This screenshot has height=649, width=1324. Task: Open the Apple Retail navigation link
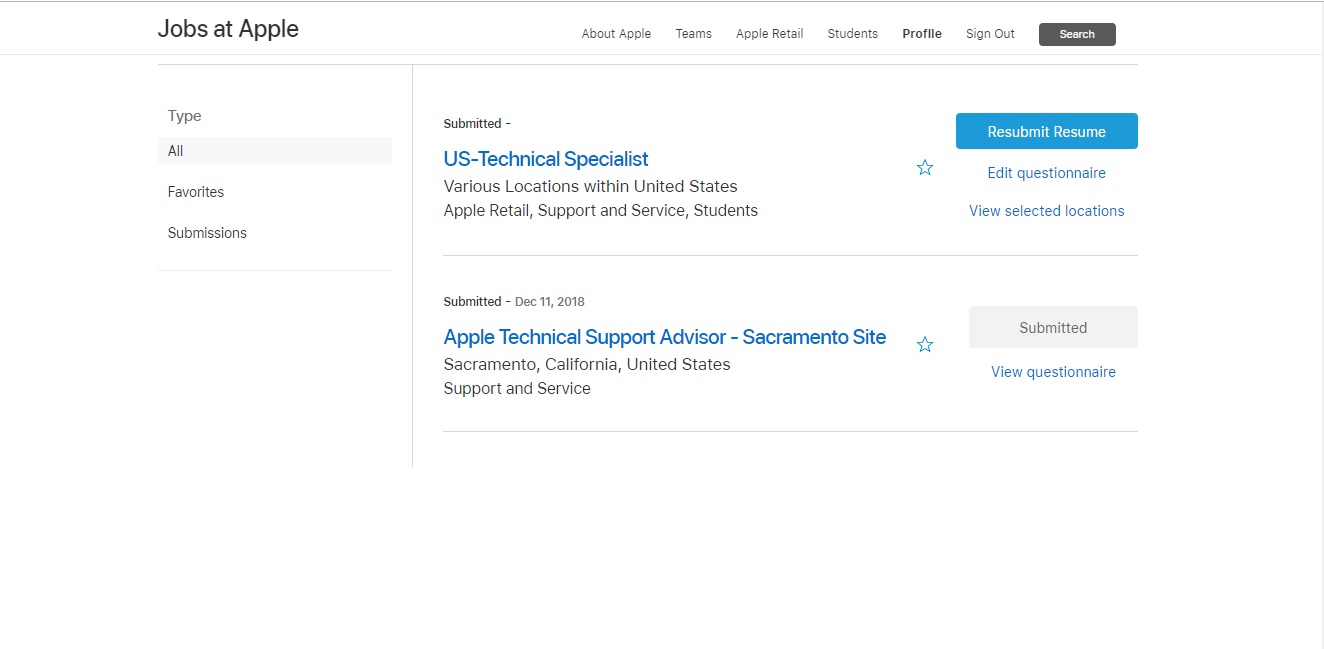click(x=769, y=34)
